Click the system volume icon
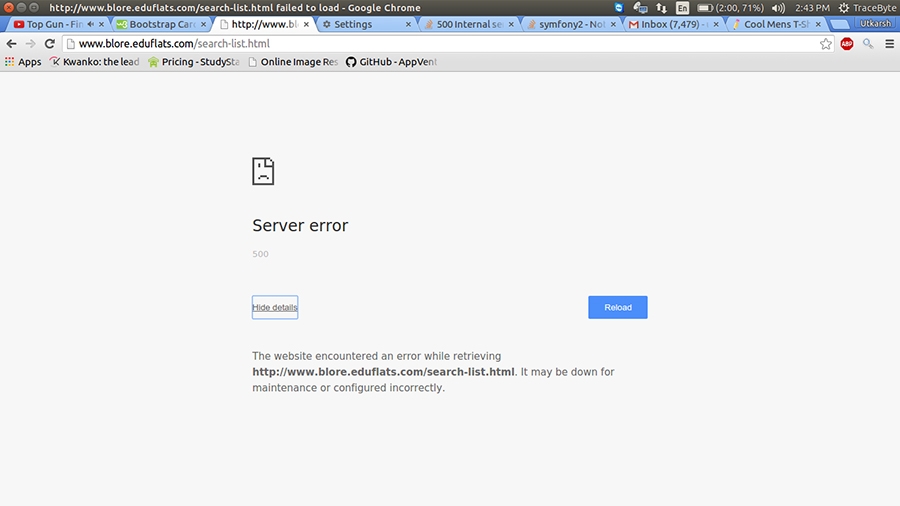 [778, 8]
